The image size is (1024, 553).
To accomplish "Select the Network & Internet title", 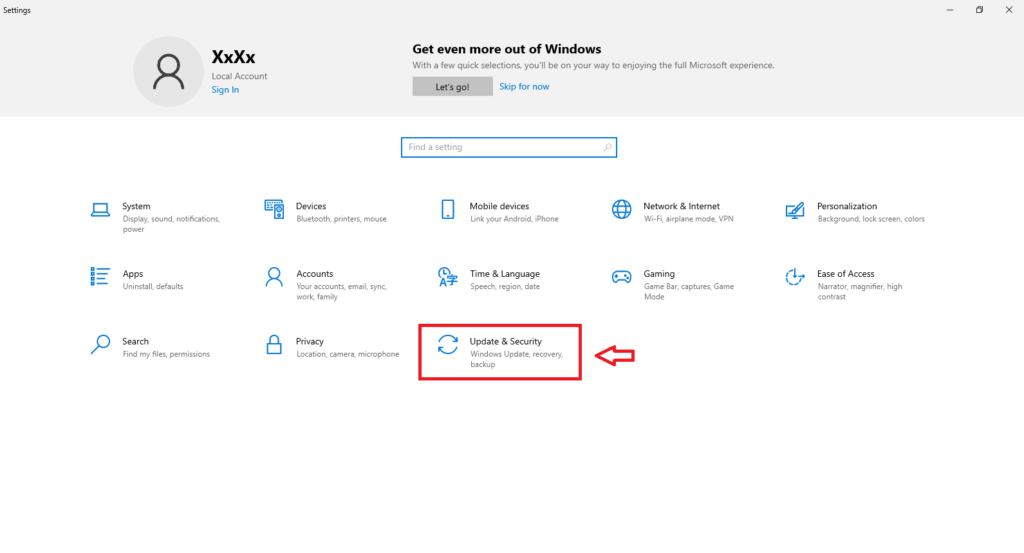I will tap(682, 206).
